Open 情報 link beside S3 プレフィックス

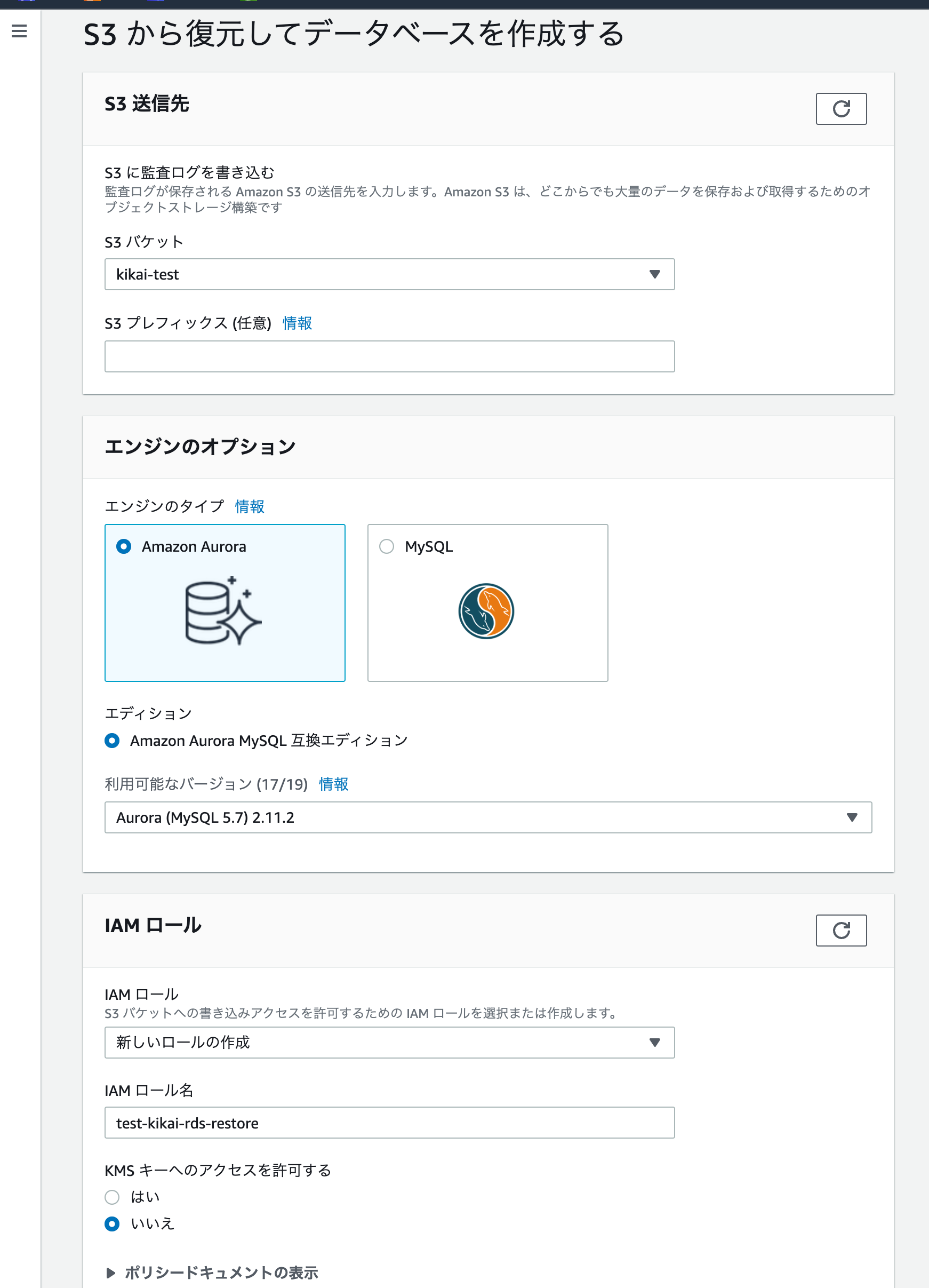click(x=297, y=323)
